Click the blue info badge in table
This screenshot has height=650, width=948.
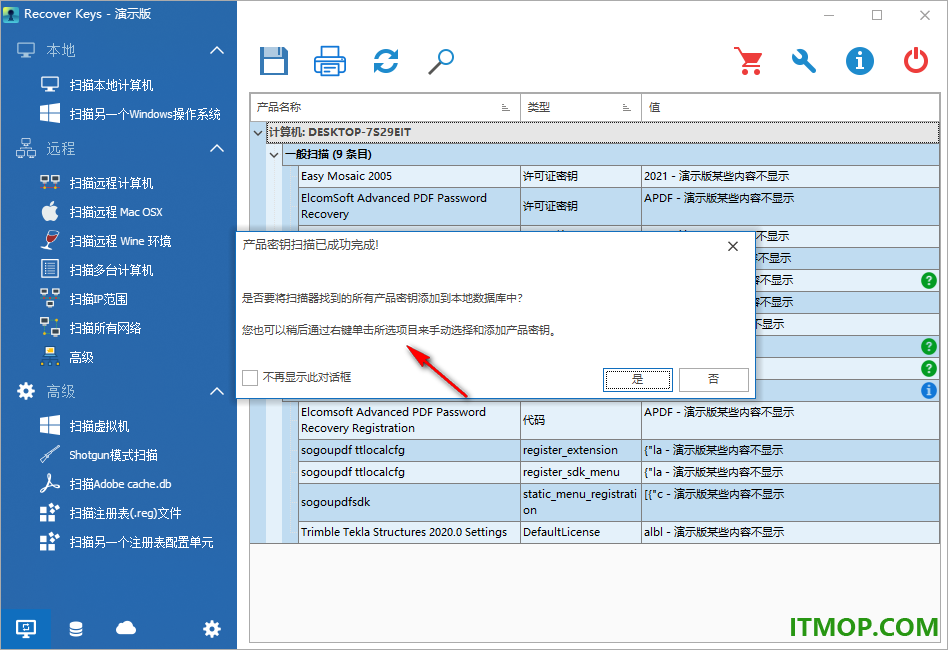pyautogui.click(x=929, y=390)
